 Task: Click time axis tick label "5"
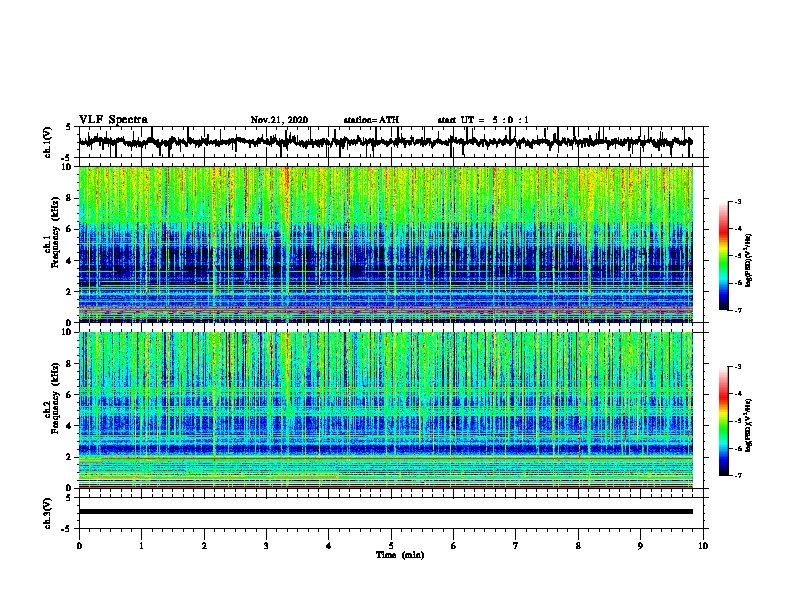pos(391,546)
